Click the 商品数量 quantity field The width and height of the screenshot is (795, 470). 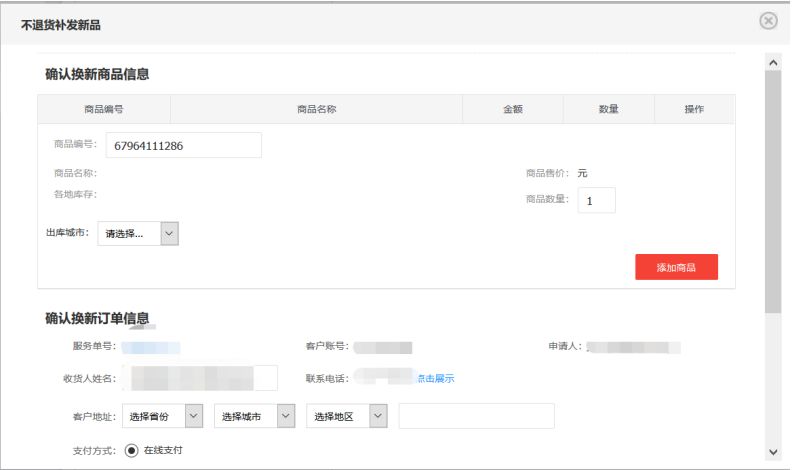click(x=596, y=200)
